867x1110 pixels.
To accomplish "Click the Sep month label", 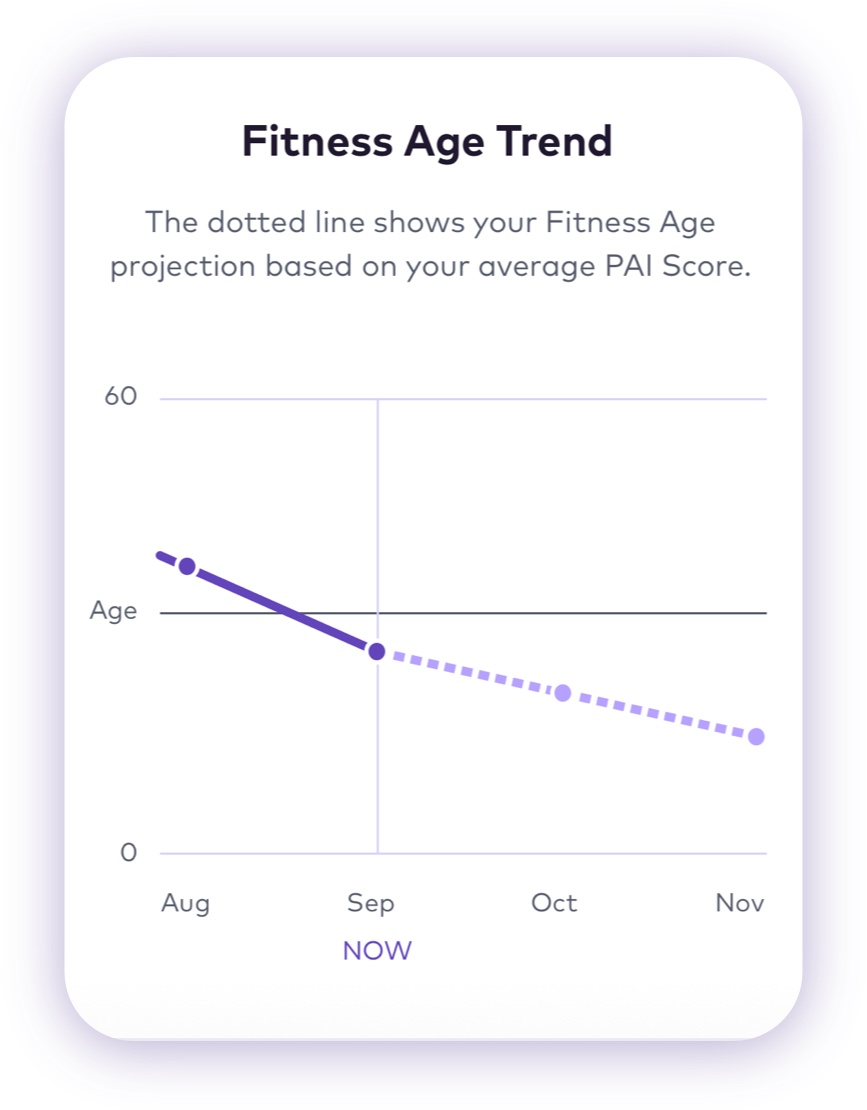I will tap(371, 903).
